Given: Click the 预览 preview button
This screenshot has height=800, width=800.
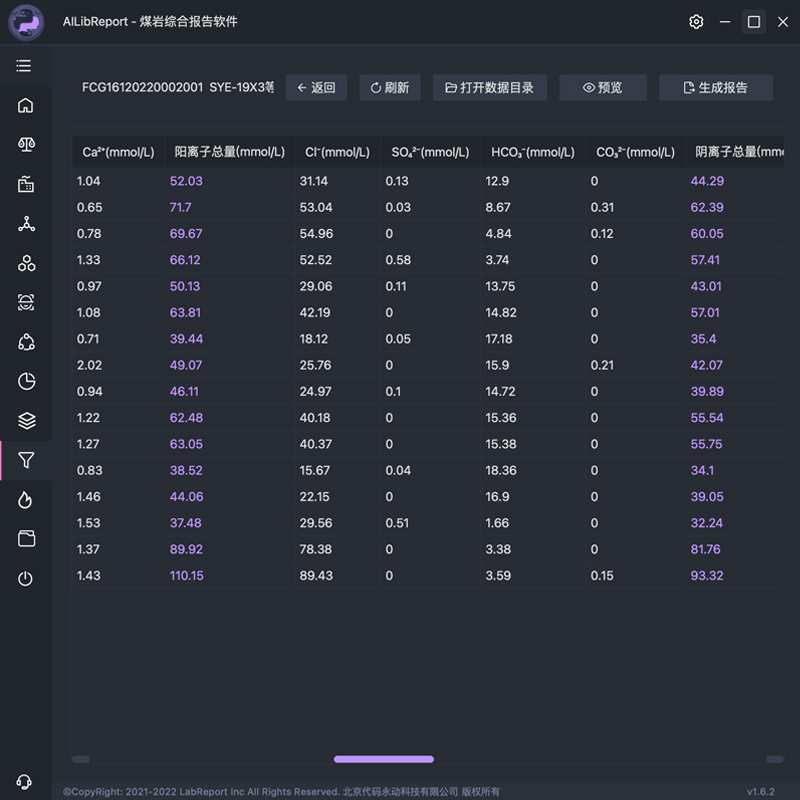Looking at the screenshot, I should 603,88.
